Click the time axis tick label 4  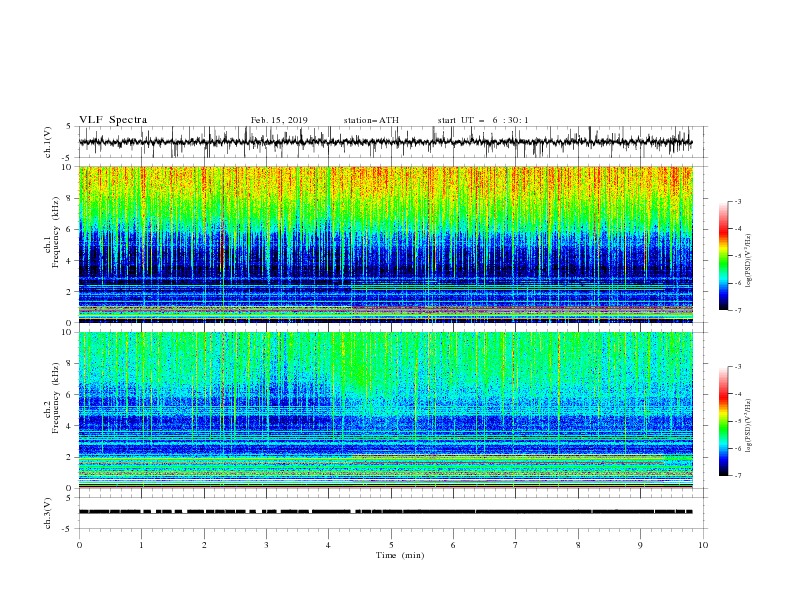tap(328, 545)
